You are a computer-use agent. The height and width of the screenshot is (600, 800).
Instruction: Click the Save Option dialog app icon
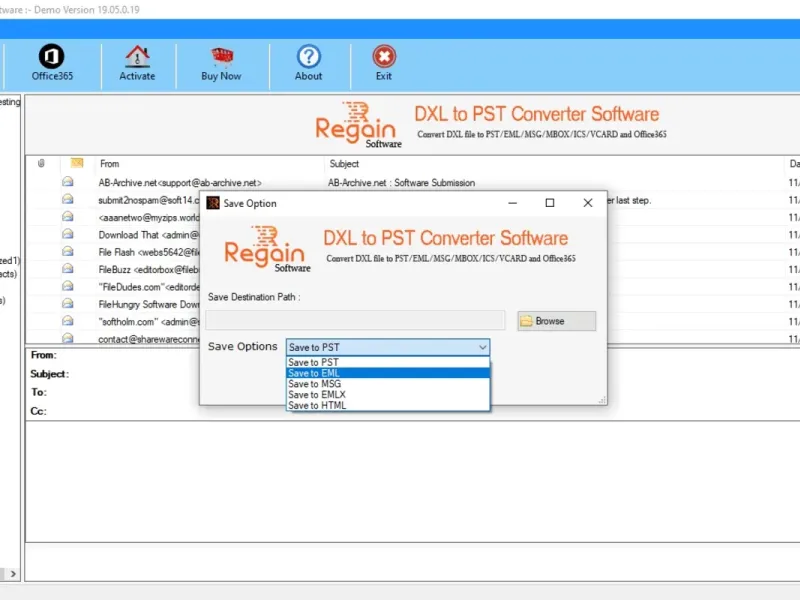[x=213, y=203]
